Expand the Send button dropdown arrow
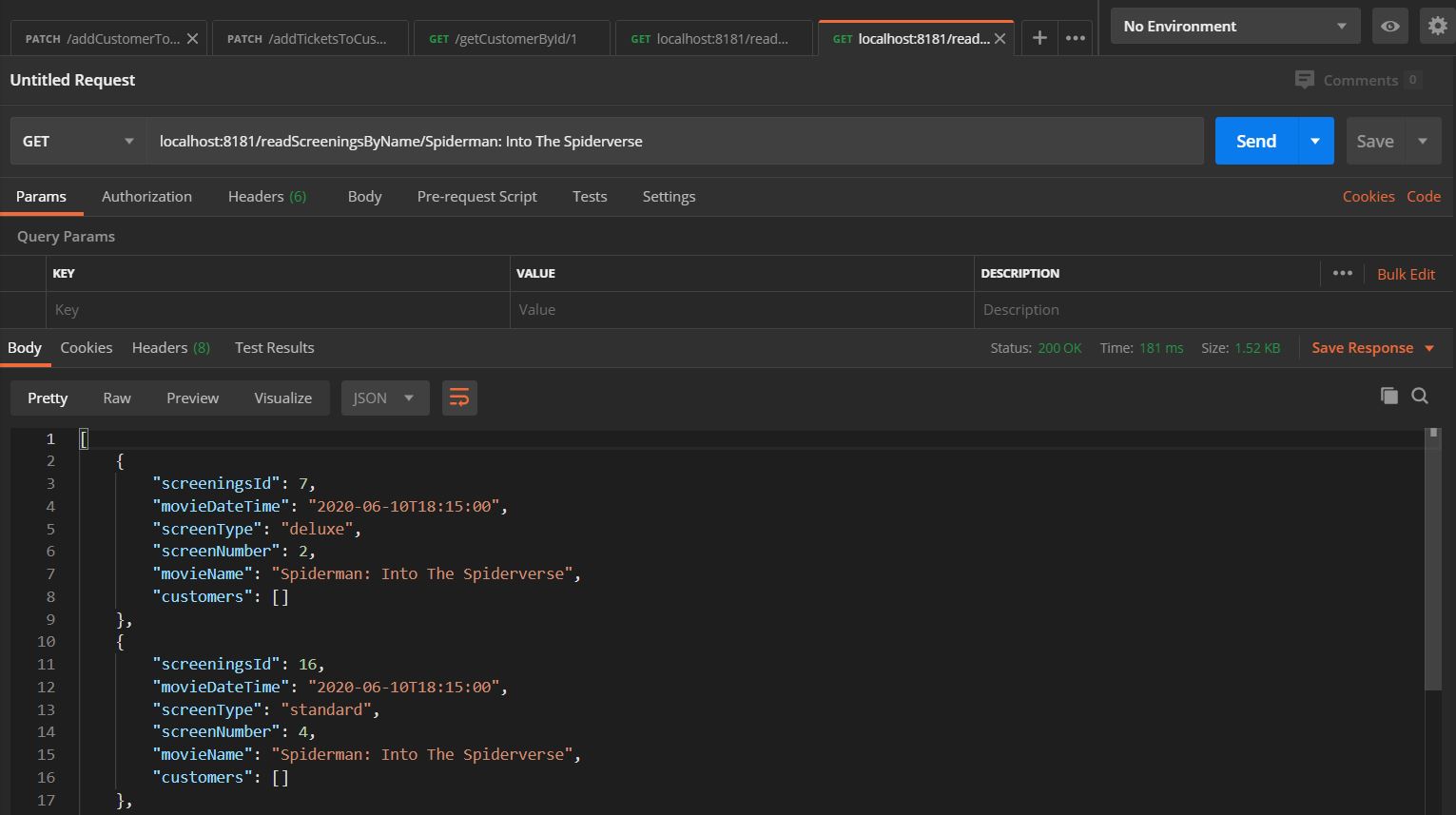The height and width of the screenshot is (815, 1456). pyautogui.click(x=1315, y=141)
